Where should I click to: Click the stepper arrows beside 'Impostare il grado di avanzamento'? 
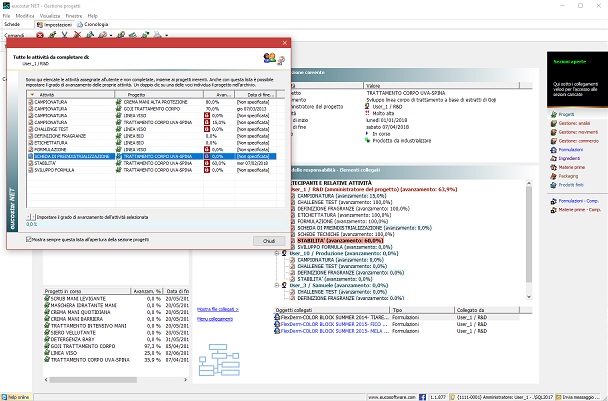click(31, 217)
